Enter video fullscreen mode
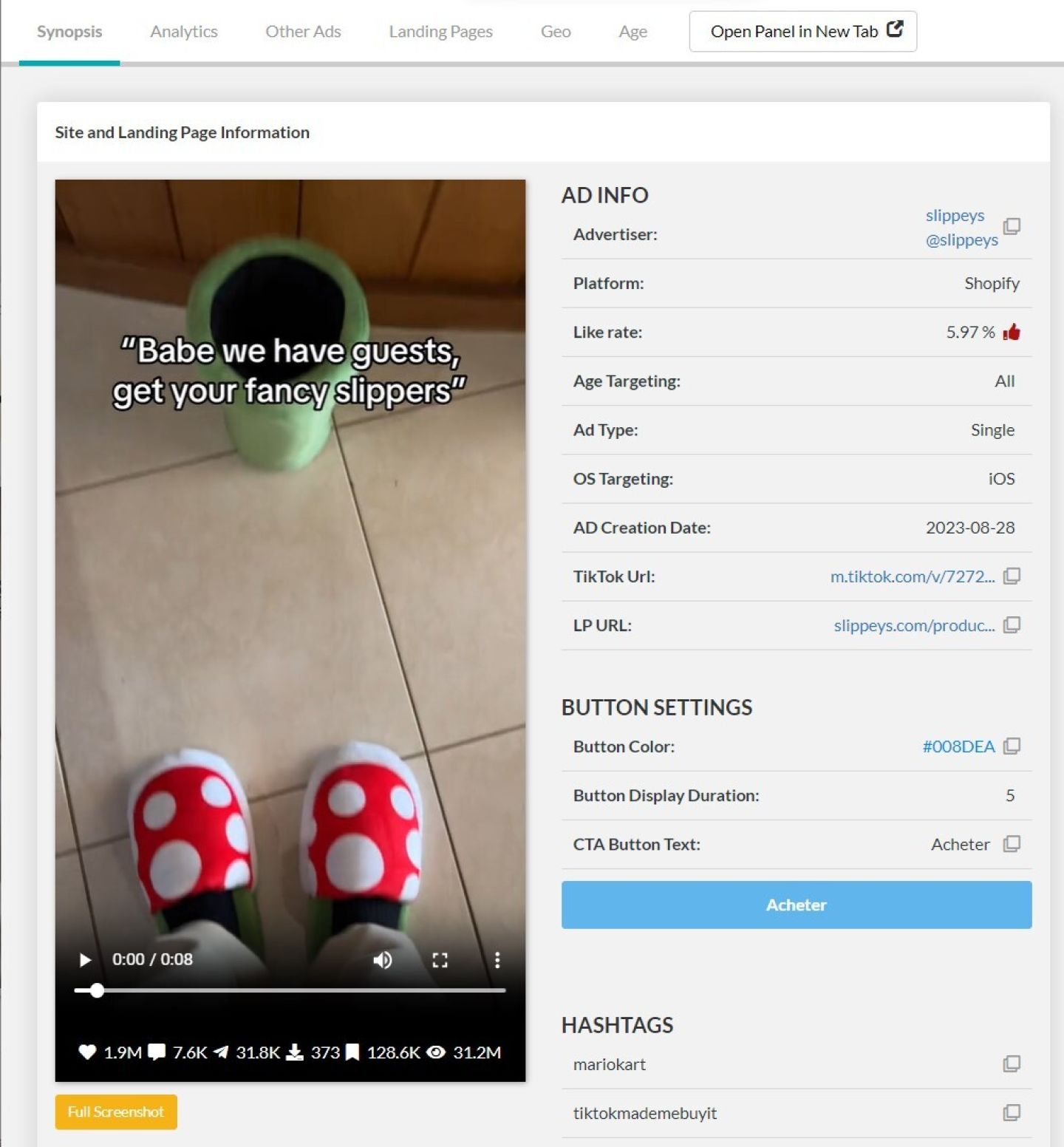The width and height of the screenshot is (1064, 1147). point(440,960)
